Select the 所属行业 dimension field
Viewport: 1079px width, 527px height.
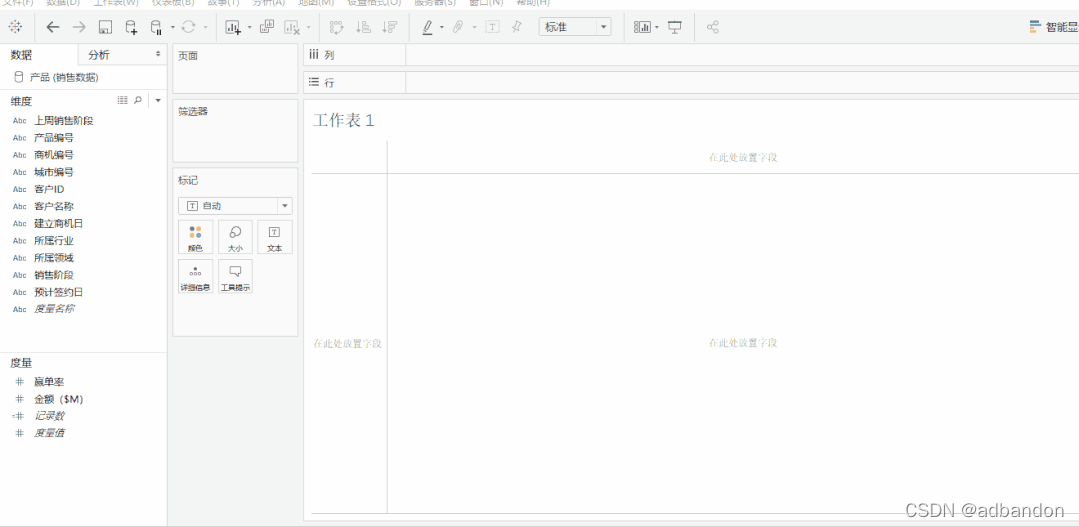pyautogui.click(x=54, y=241)
